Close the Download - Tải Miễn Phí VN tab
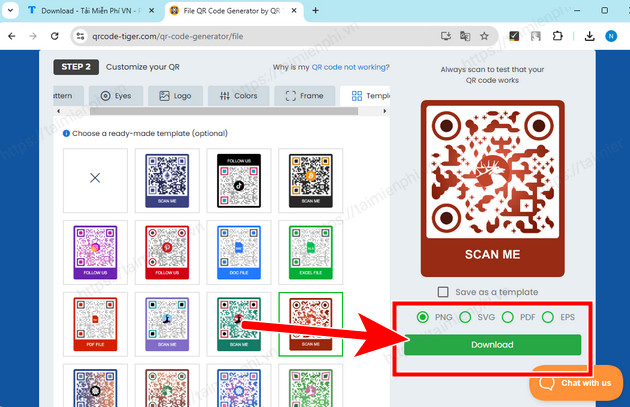Screen dimensions: 630x407 click(x=151, y=11)
